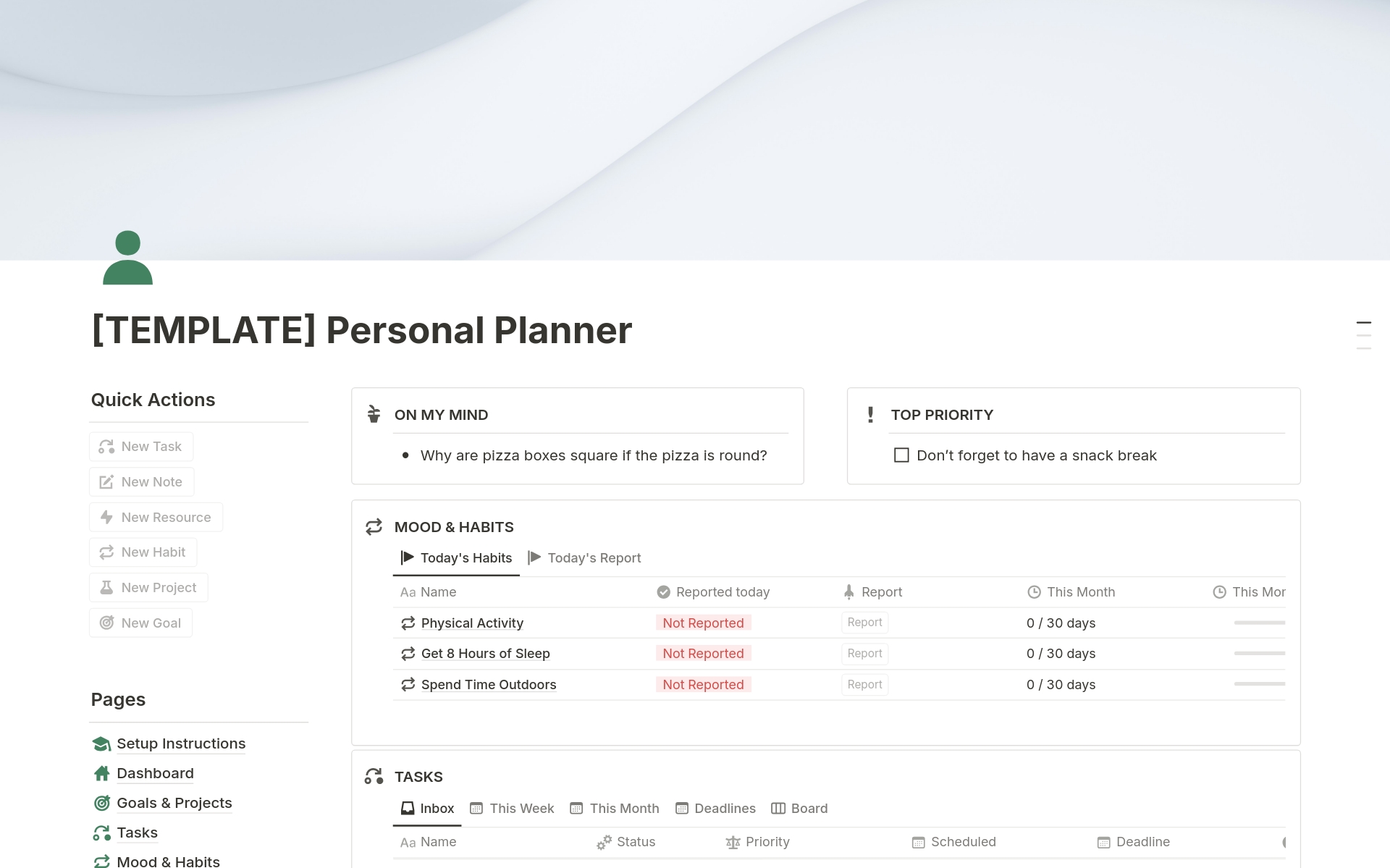Click the home icon next to Dashboard
Image resolution: width=1390 pixels, height=868 pixels.
[101, 773]
